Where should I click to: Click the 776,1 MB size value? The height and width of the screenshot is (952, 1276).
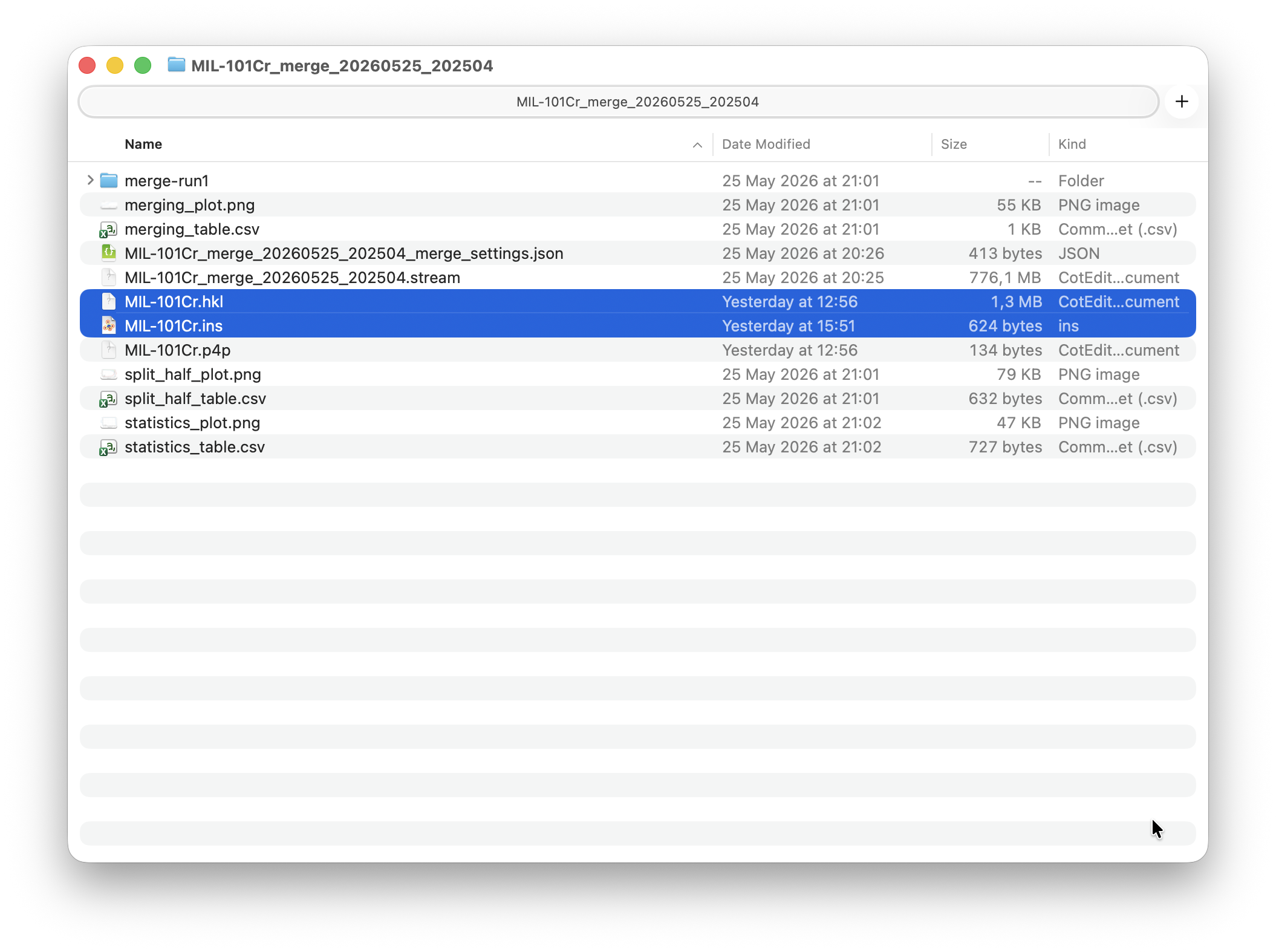1004,278
